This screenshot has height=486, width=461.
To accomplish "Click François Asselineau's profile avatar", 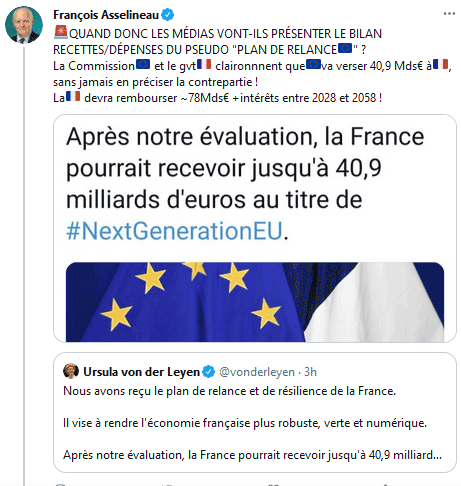I will click(x=24, y=25).
